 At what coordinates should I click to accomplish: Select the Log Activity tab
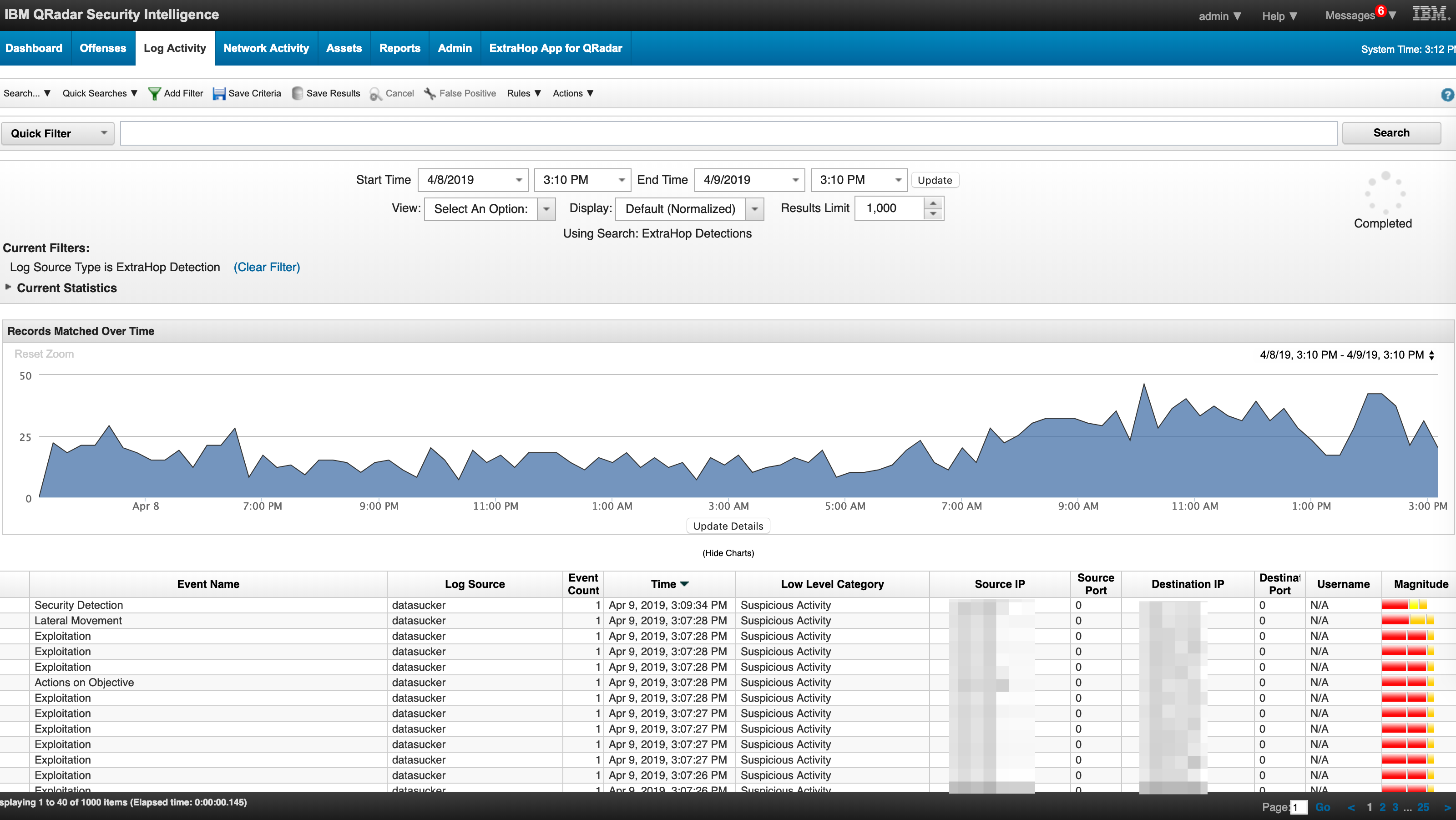pos(174,47)
